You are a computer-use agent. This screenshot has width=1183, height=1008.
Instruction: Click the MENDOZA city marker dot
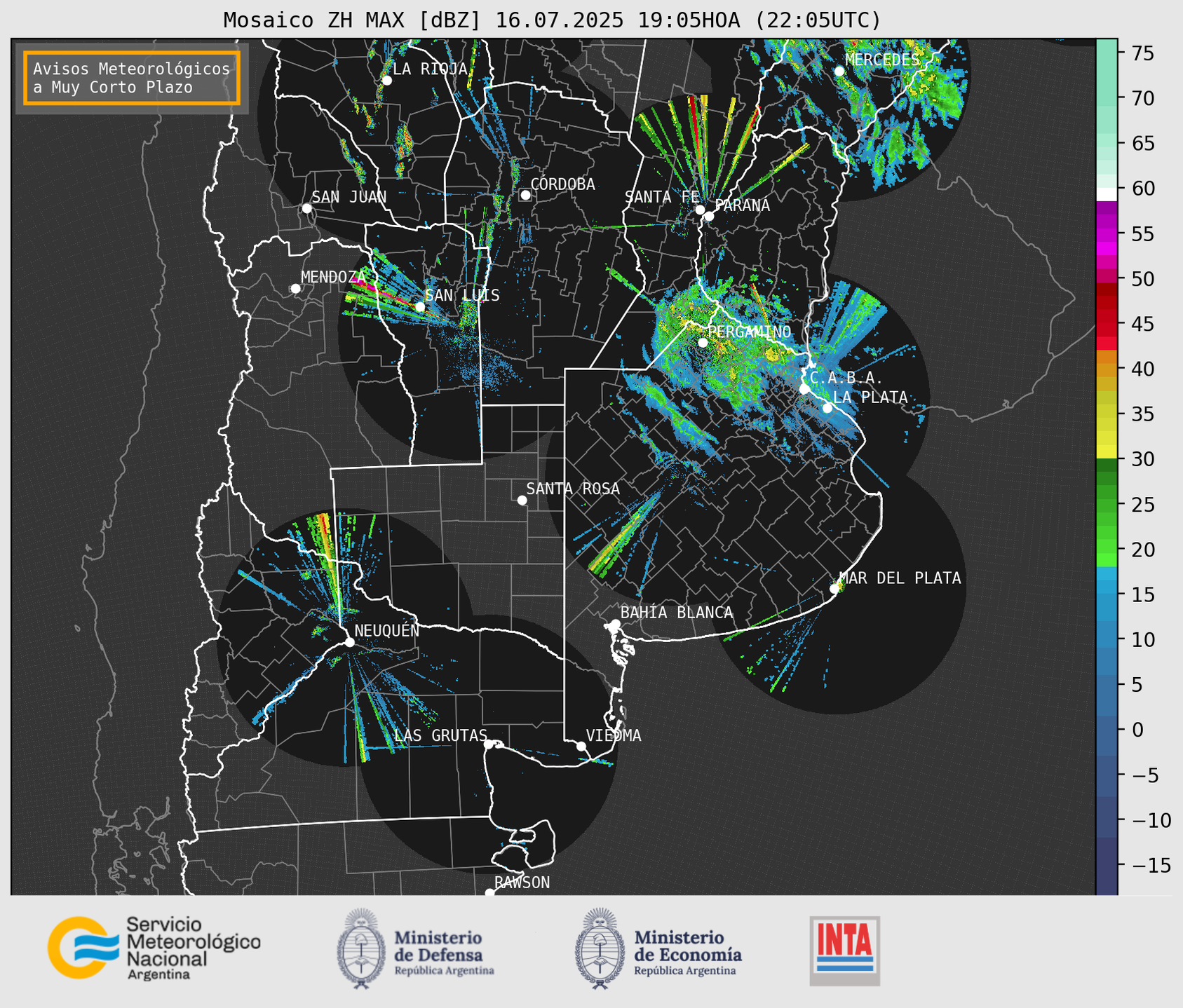click(x=295, y=289)
